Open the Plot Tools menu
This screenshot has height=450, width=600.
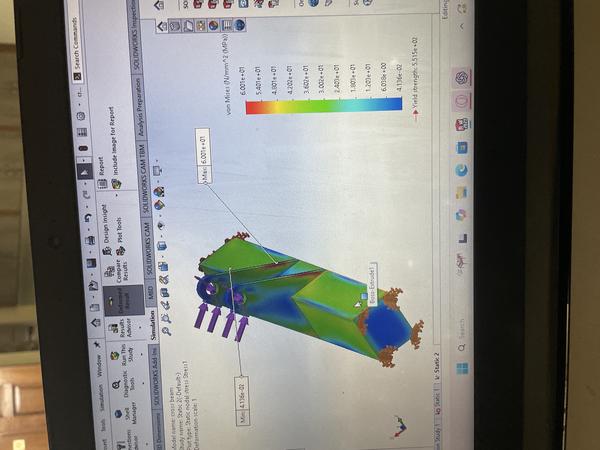120,236
